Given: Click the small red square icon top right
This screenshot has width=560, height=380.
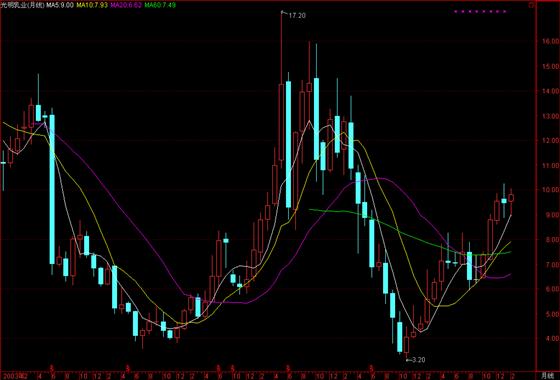Looking at the screenshot, I should pyautogui.click(x=531, y=5).
